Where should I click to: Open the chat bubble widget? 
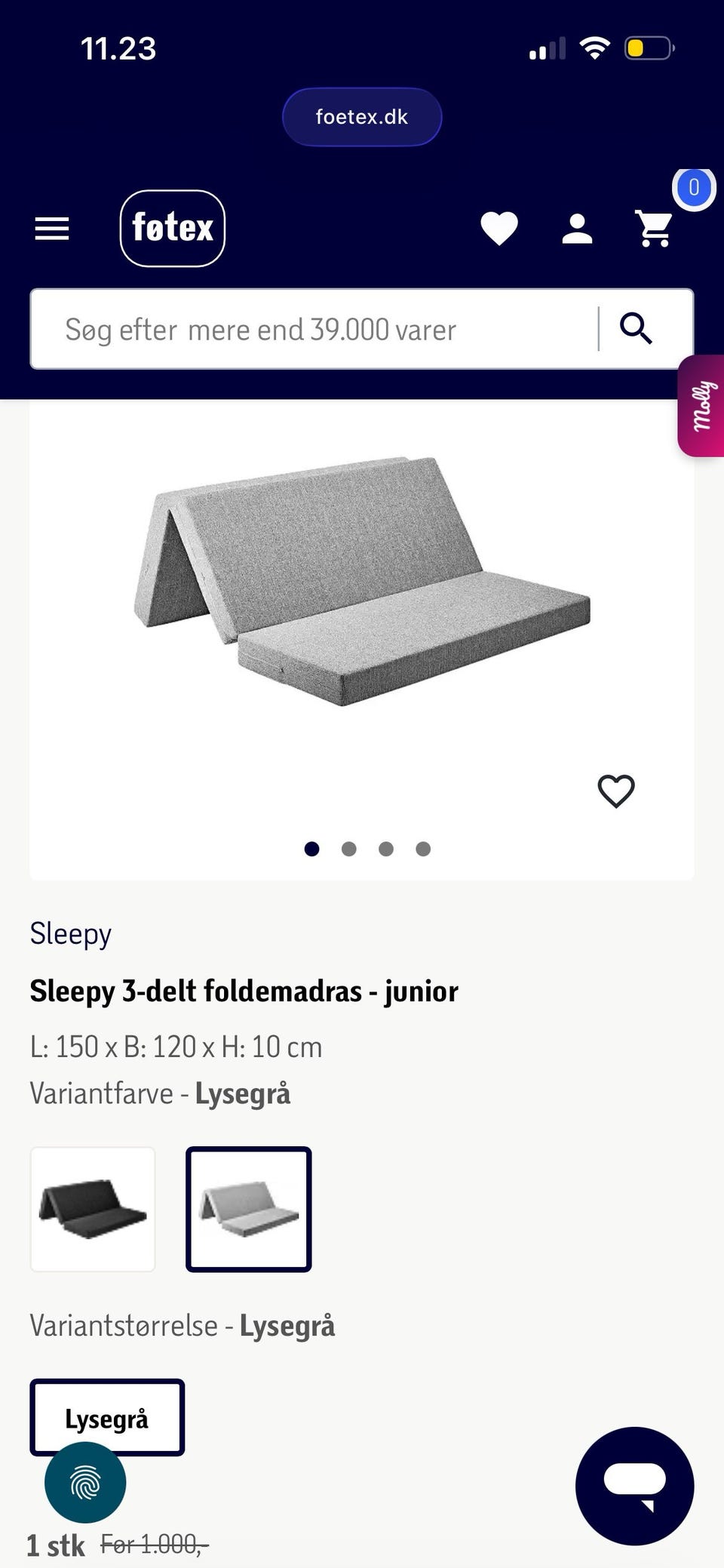point(634,1486)
